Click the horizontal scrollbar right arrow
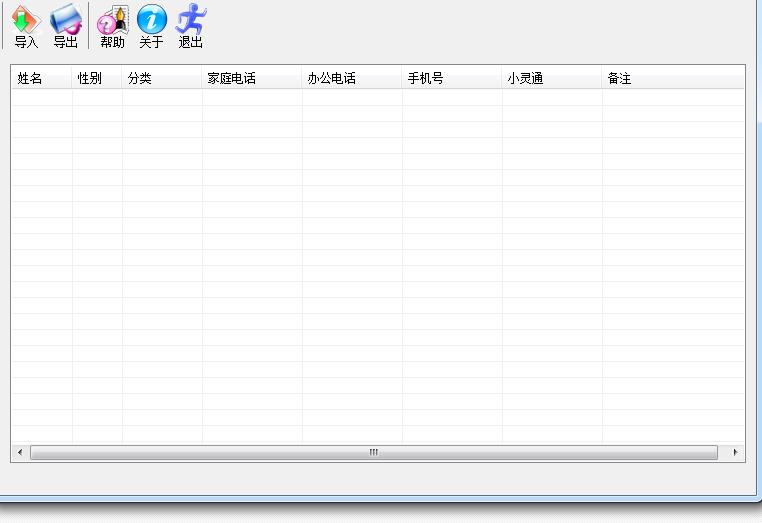 click(x=735, y=453)
